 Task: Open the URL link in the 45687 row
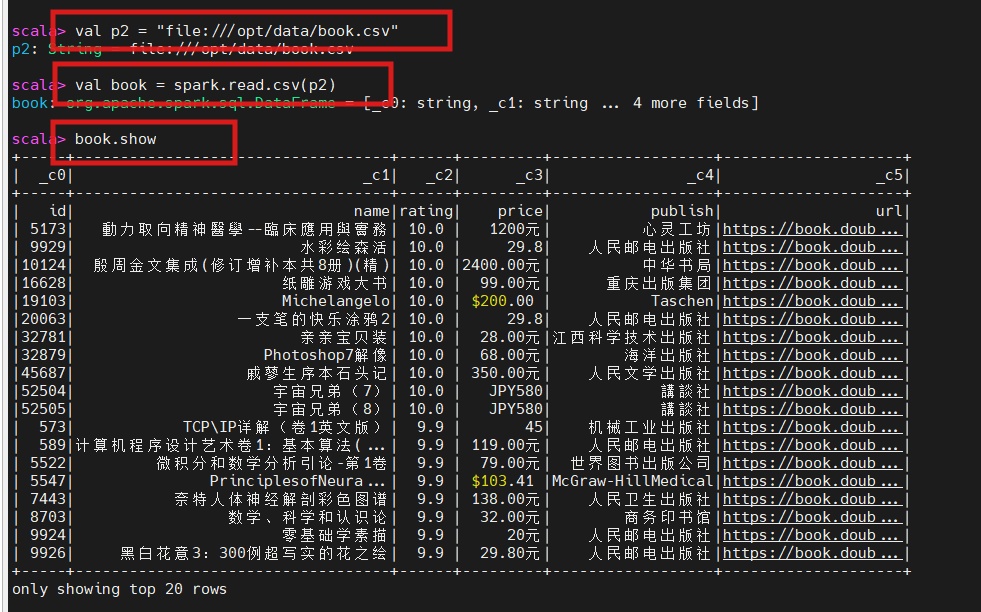(811, 374)
